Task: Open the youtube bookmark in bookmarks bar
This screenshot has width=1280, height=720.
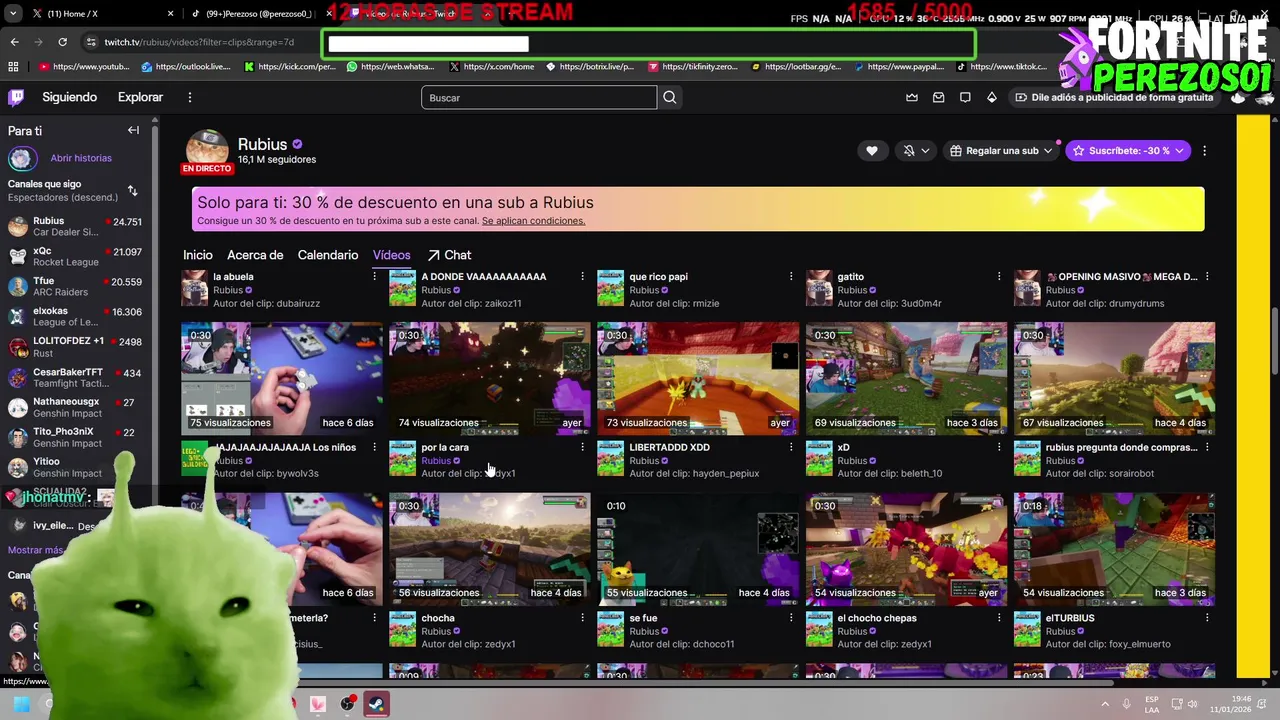Action: click(x=85, y=67)
